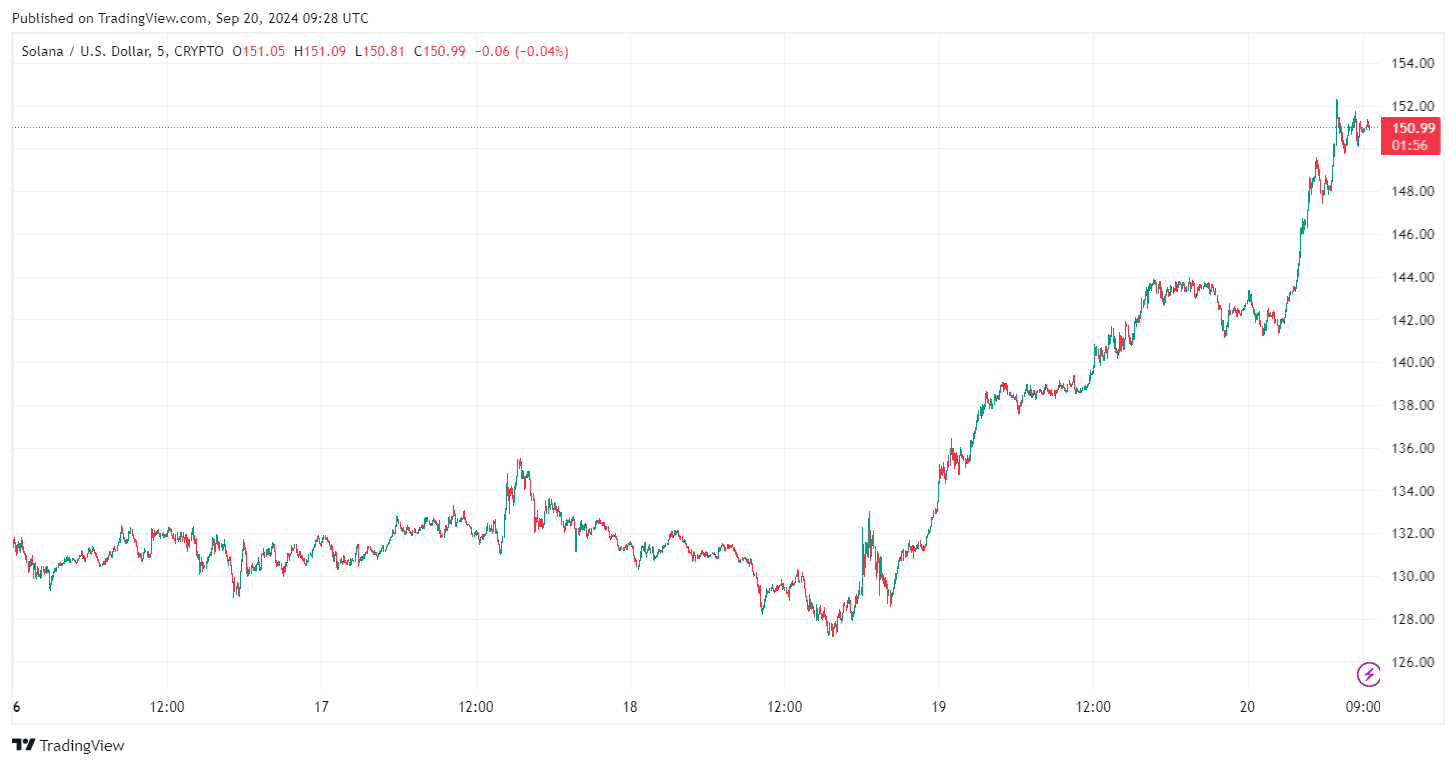Click the −0.06 (−0.04%) change value
This screenshot has width=1456, height=766.
pos(521,51)
